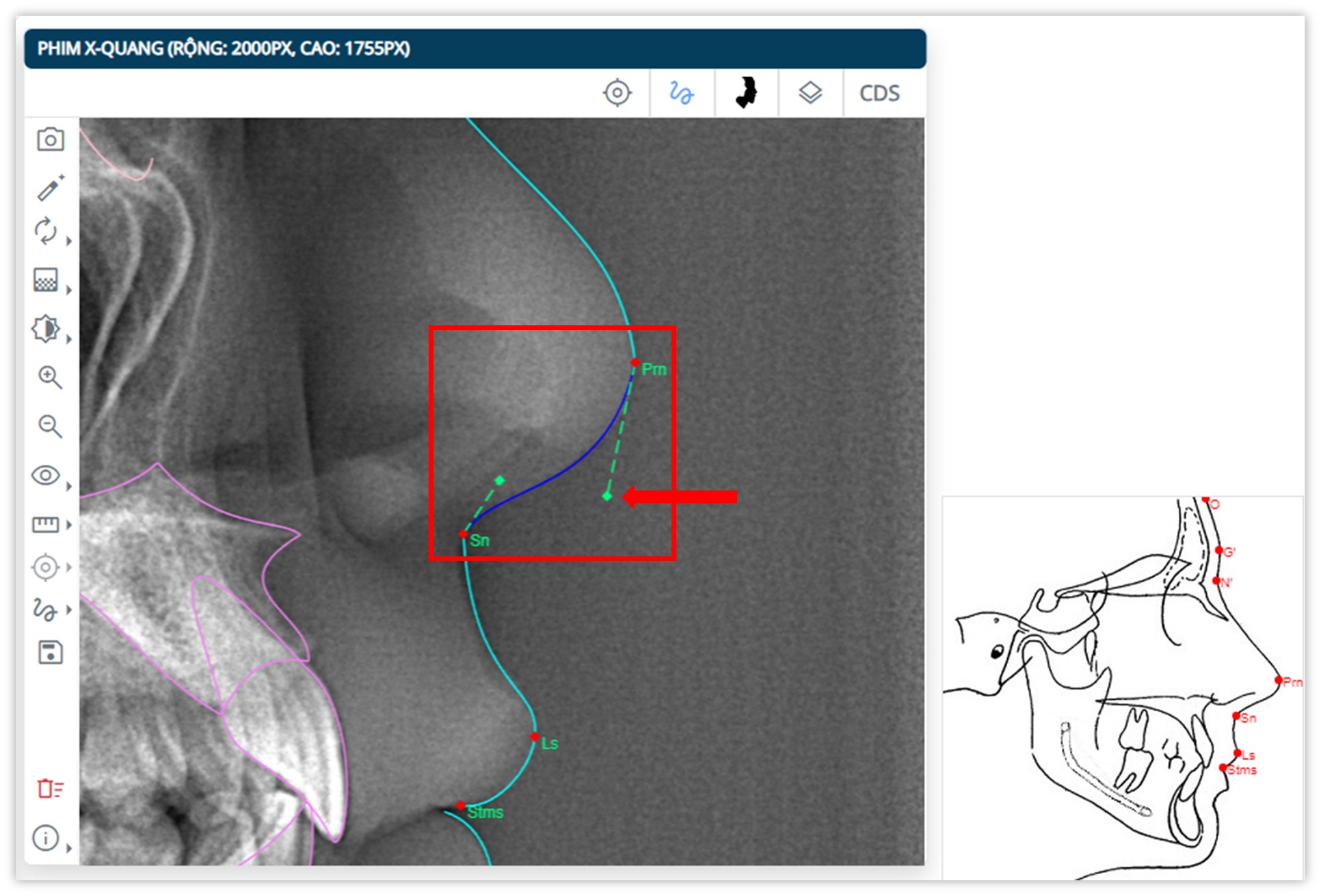Viewport: 1321px width, 896px height.
Task: Zoom out with the magnifier minus icon
Action: 50,426
